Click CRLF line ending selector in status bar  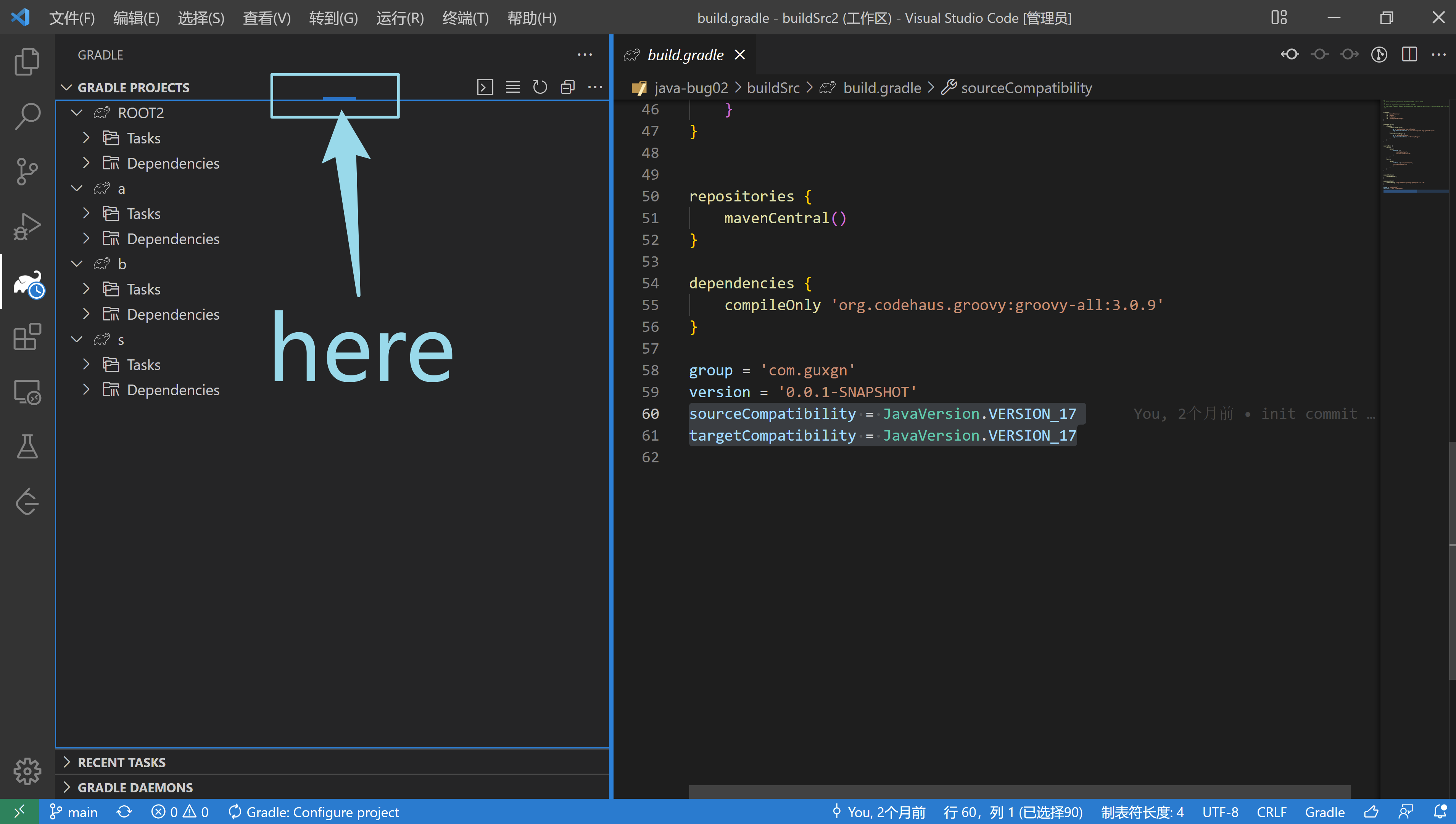[1272, 812]
